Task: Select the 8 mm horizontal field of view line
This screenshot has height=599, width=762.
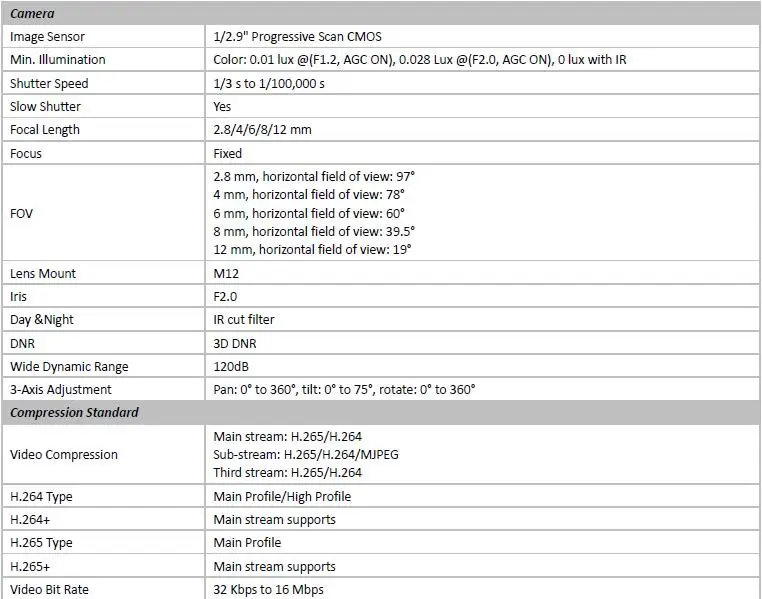Action: click(314, 231)
